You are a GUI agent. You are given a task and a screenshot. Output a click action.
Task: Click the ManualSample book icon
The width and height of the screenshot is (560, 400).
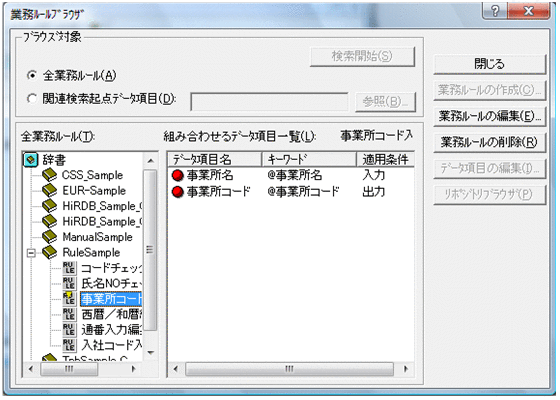pos(49,237)
